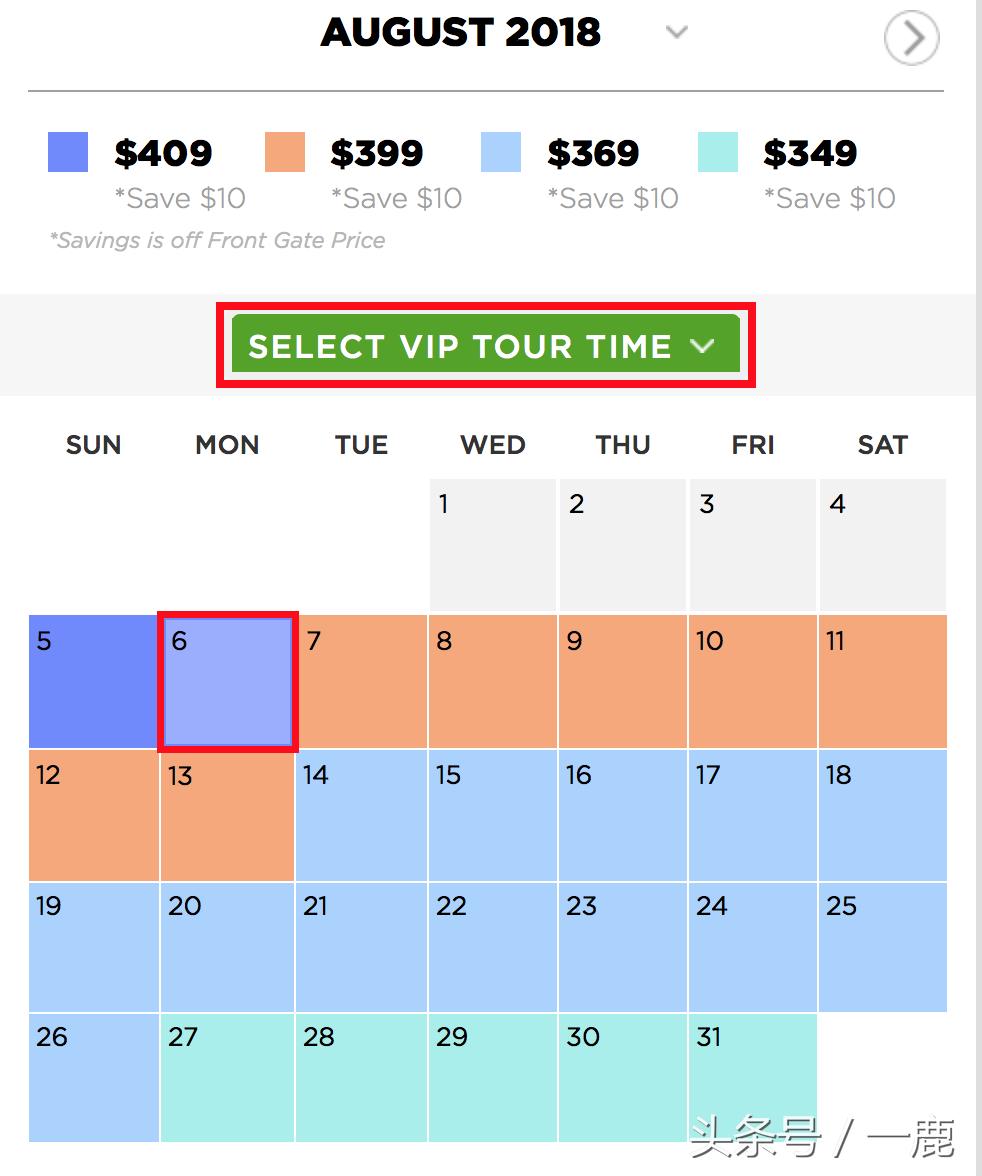Click the $349 teal price swatch
The image size is (982, 1176).
[718, 153]
